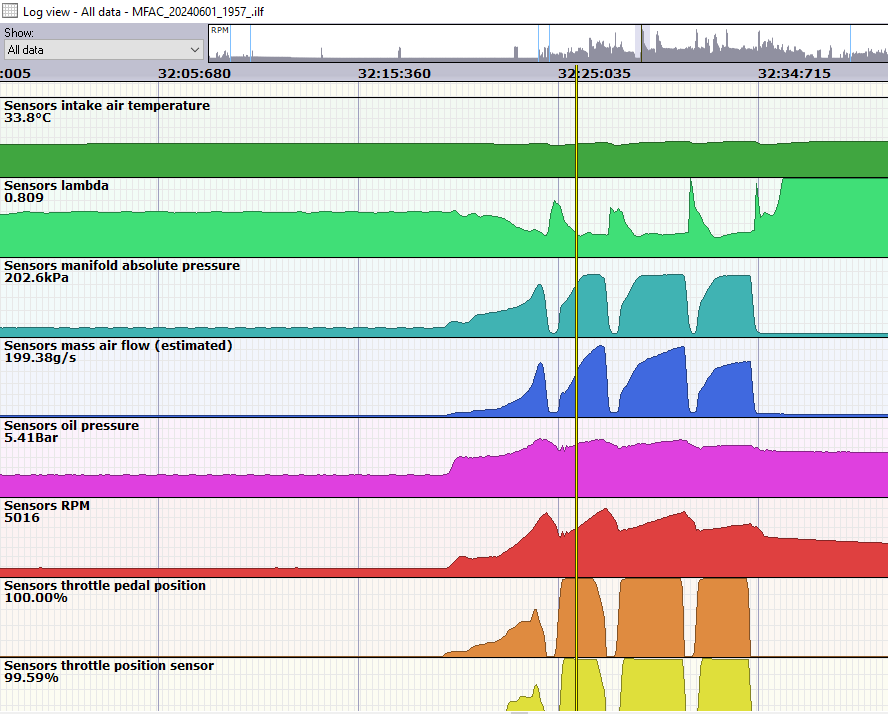Select 'Sensors throttle pedal position' channel label
This screenshot has width=888, height=714.
pos(105,585)
